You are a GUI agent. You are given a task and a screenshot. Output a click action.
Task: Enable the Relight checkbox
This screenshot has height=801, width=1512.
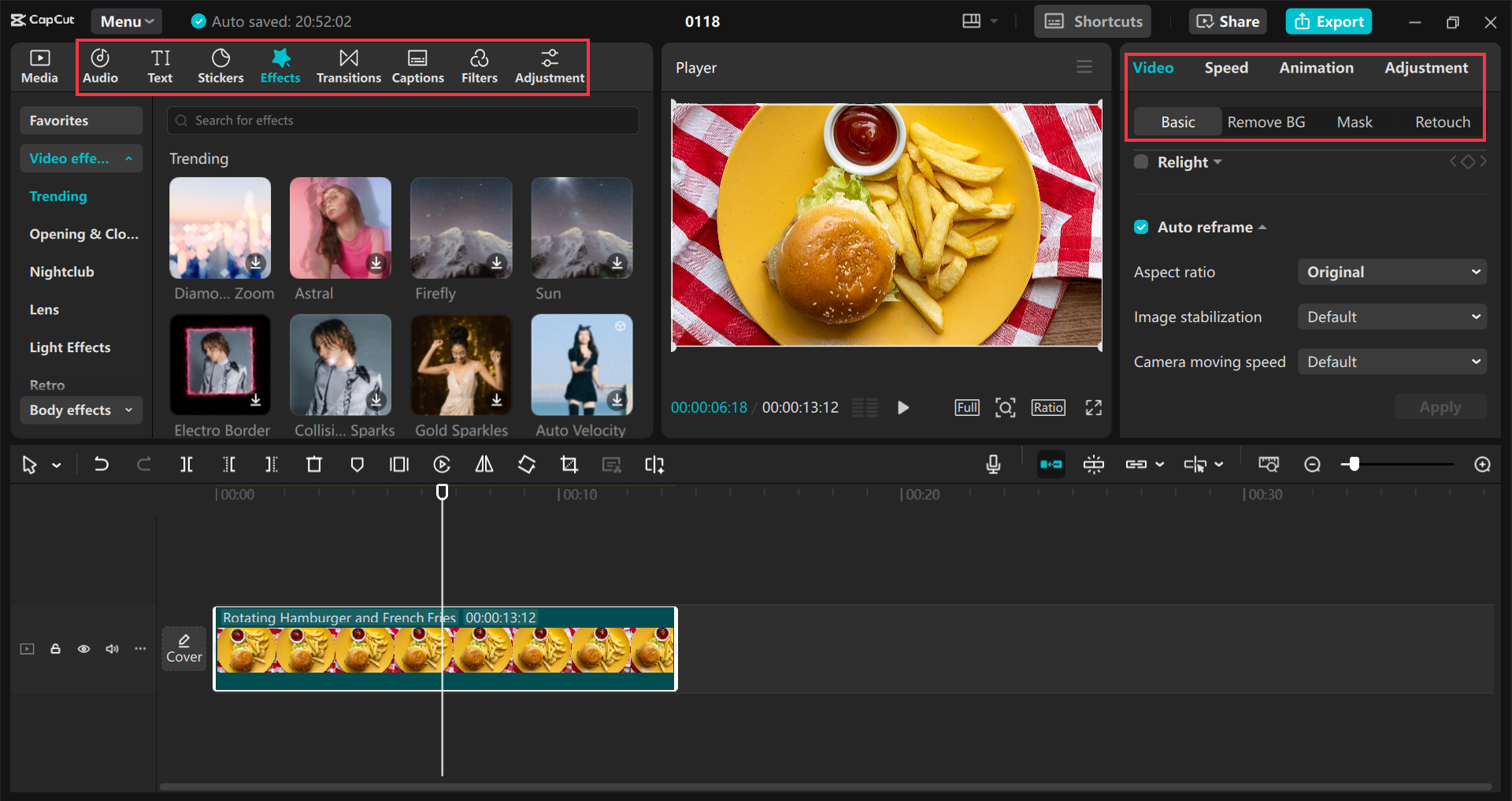coord(1141,161)
